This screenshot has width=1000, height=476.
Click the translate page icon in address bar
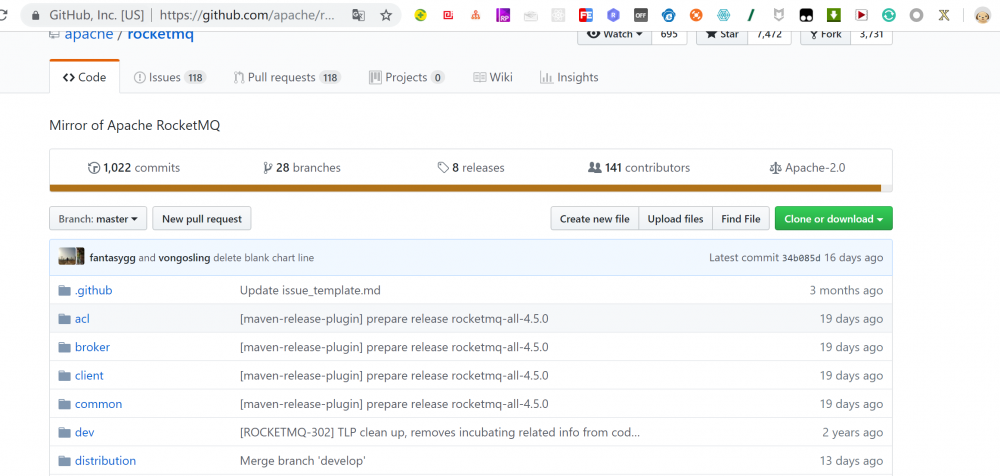358,16
